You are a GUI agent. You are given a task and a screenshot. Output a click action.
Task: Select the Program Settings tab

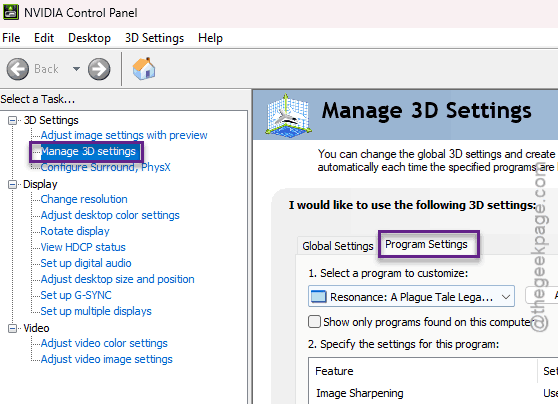pos(426,245)
